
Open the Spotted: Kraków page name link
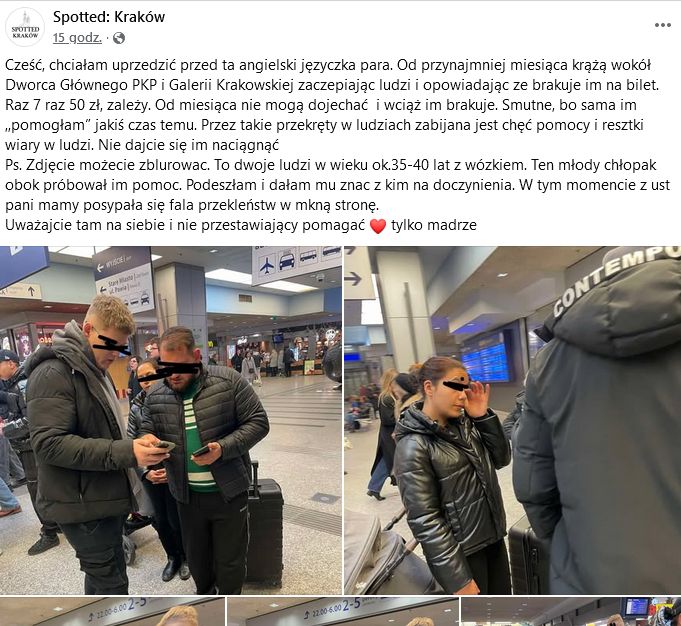coord(109,17)
